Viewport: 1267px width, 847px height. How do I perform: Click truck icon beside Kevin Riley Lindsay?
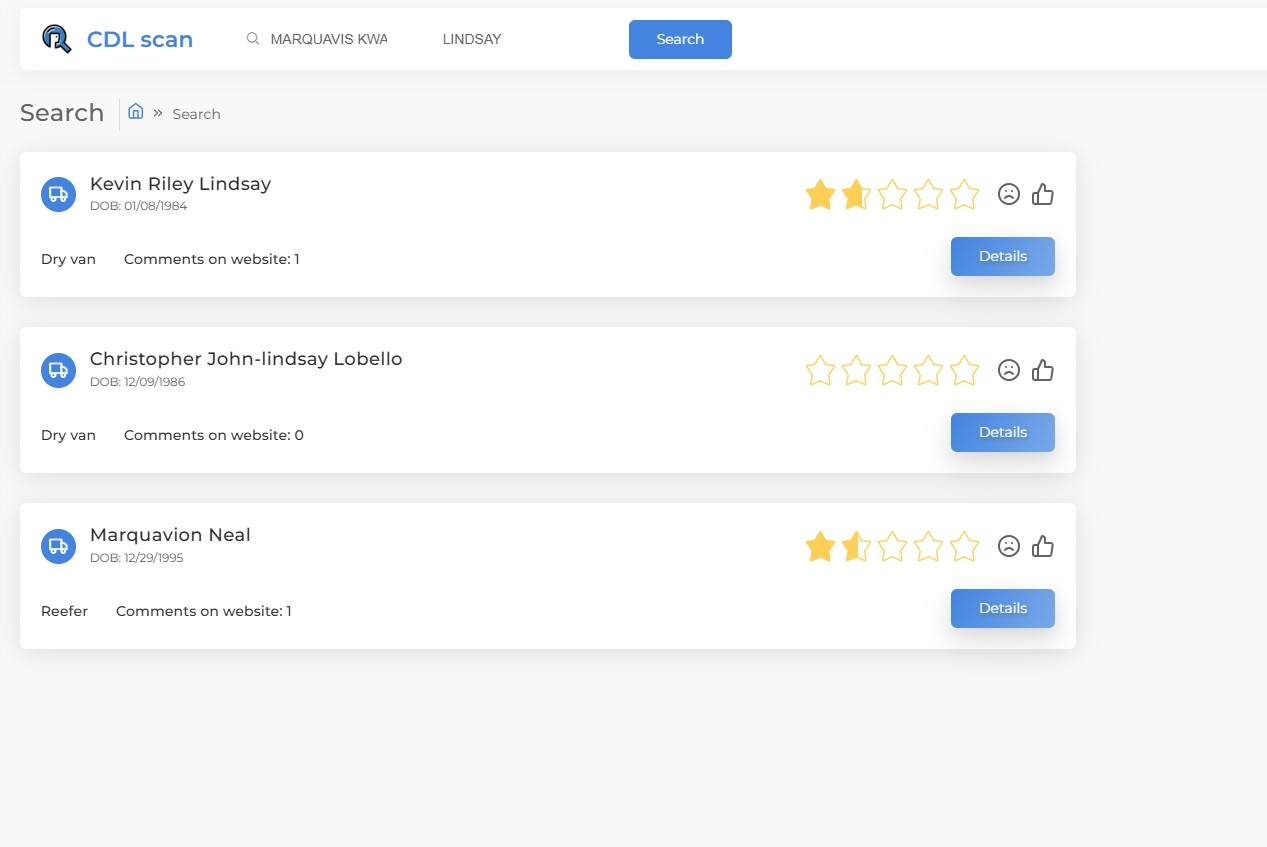click(x=58, y=194)
